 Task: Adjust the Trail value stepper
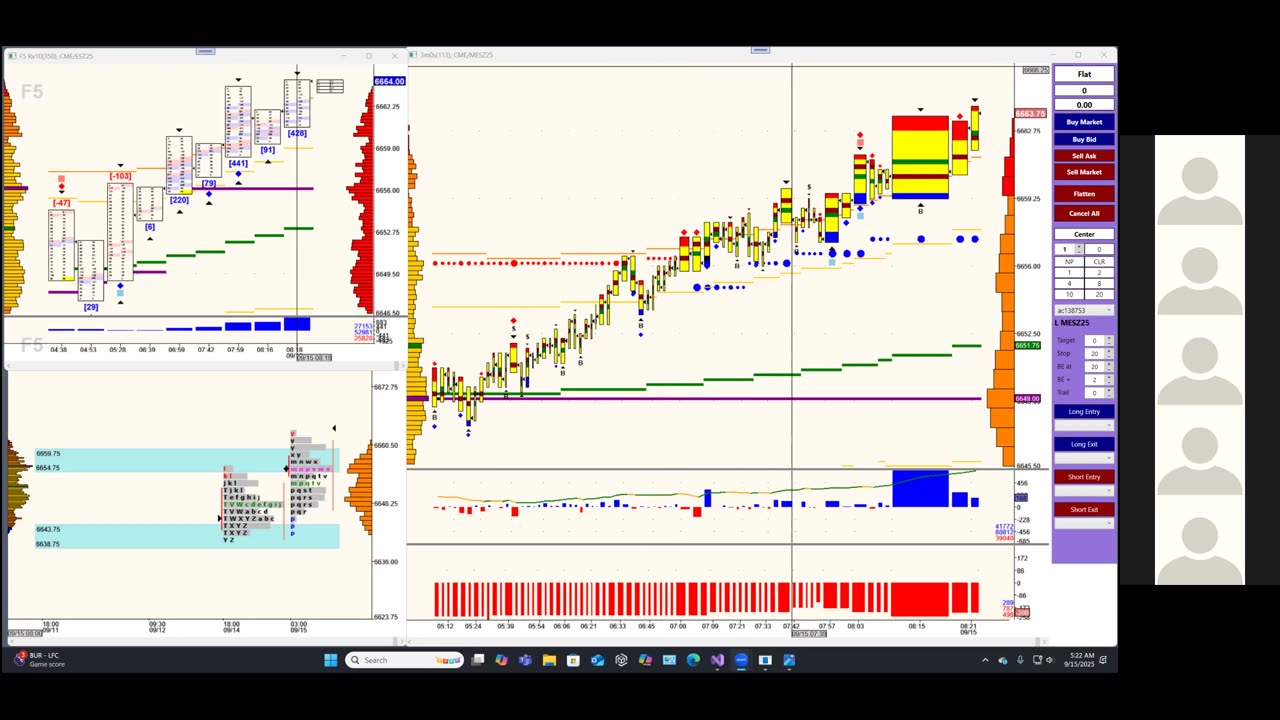[1109, 392]
